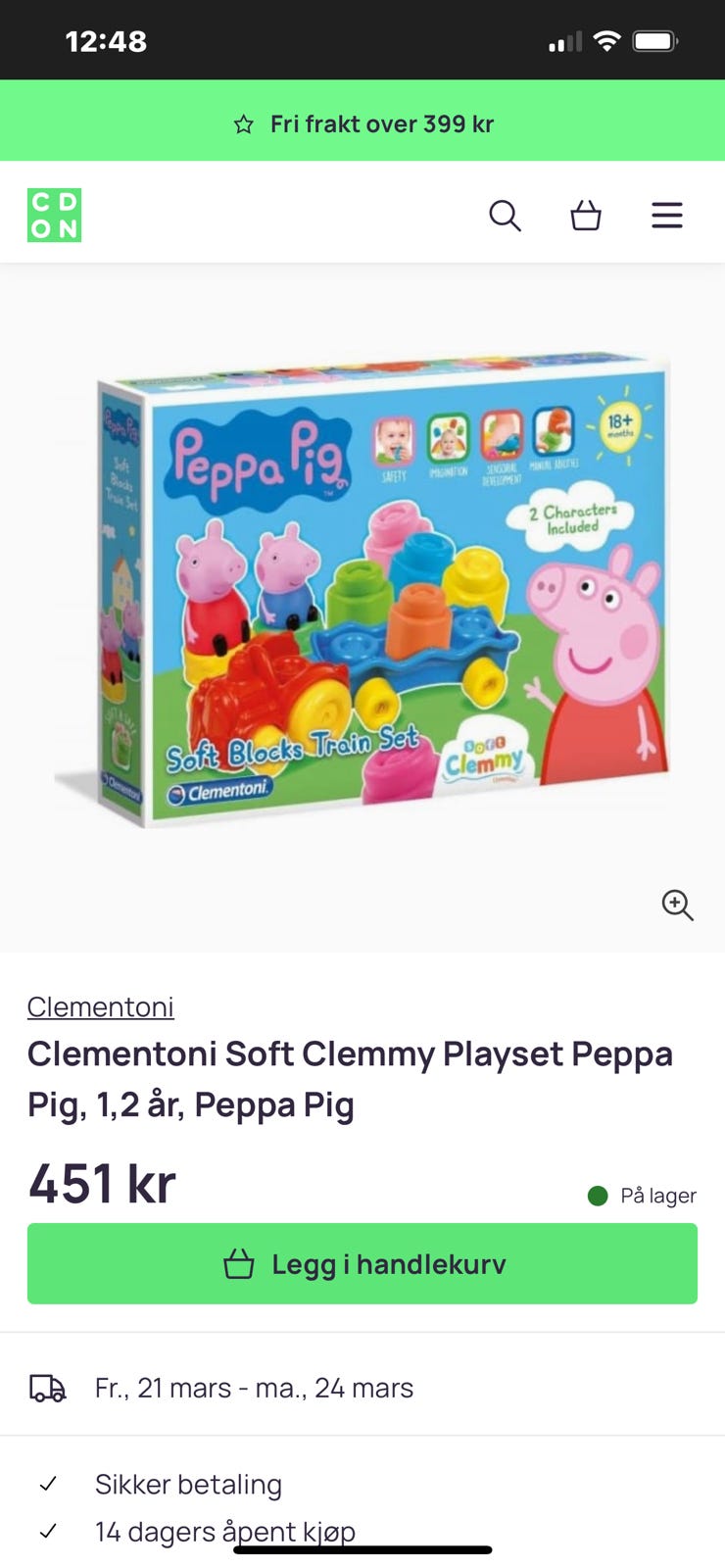Add product via Legg i handlekurv button
725x1568 pixels.
tap(362, 1264)
